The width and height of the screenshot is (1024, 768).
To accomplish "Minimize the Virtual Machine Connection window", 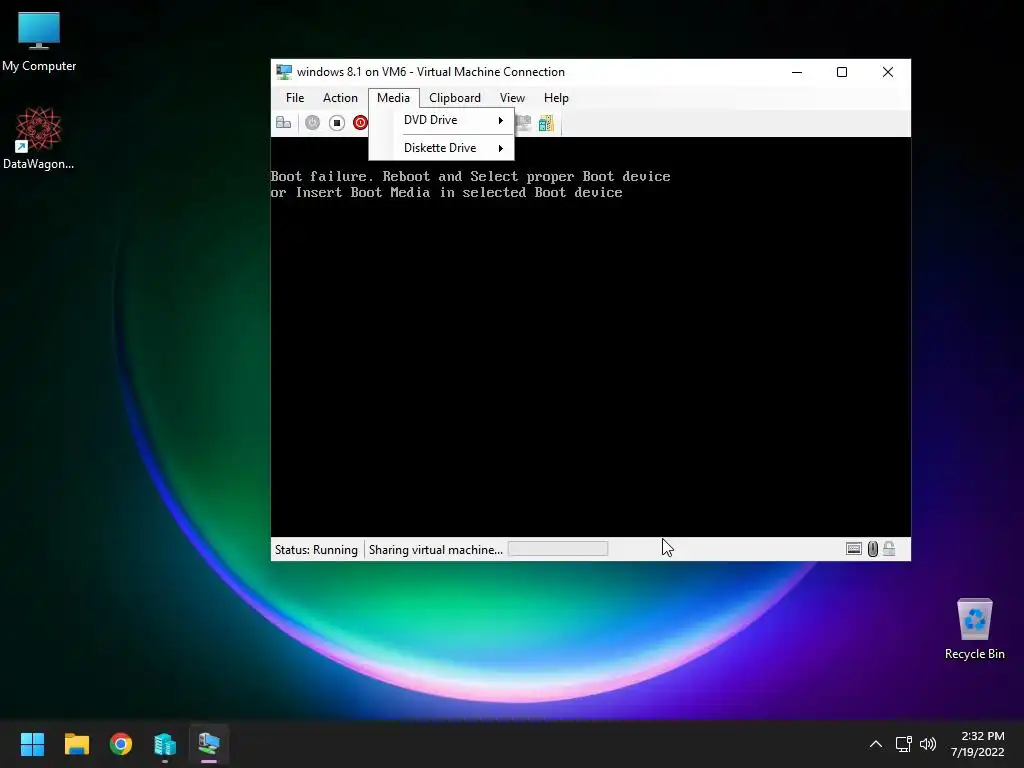I will pos(797,72).
